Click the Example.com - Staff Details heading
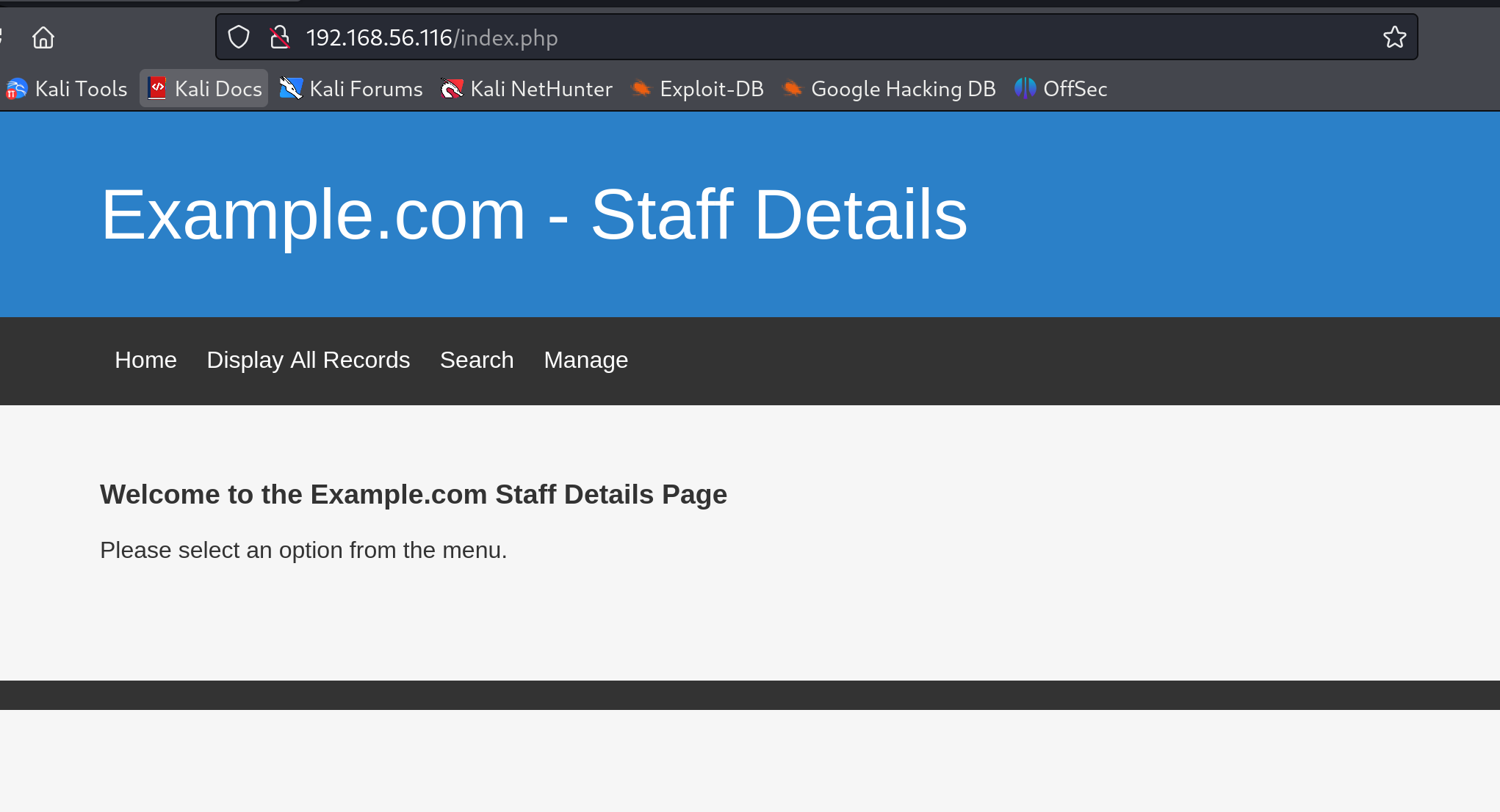 pos(534,214)
